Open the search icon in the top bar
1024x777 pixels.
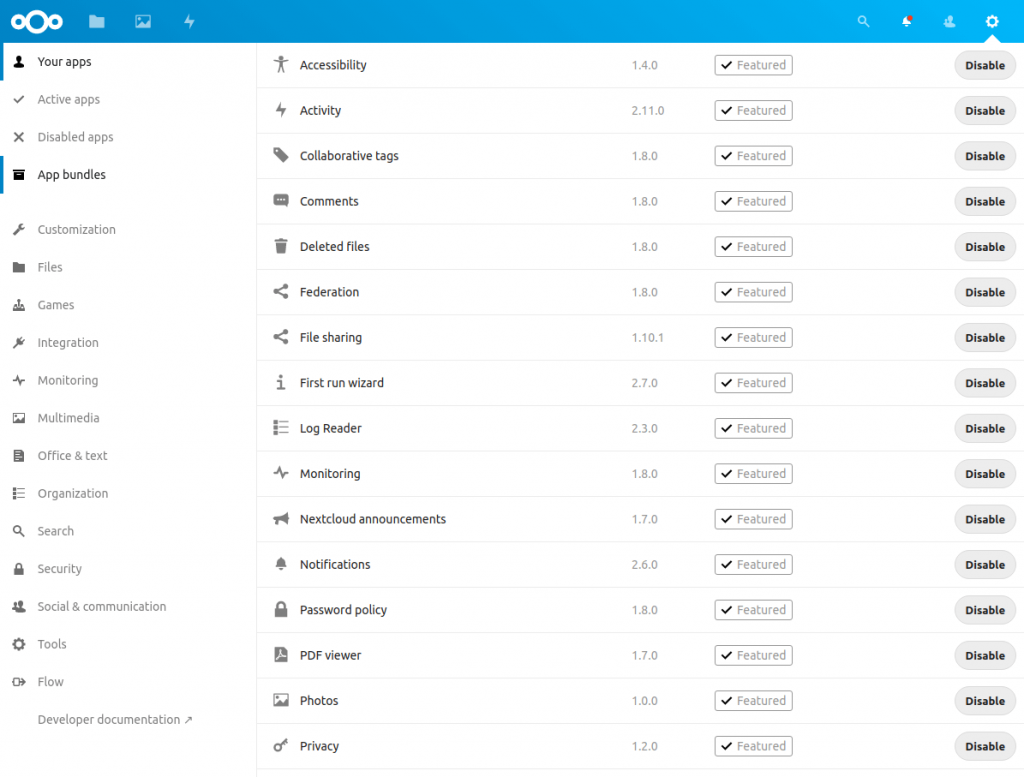[862, 21]
